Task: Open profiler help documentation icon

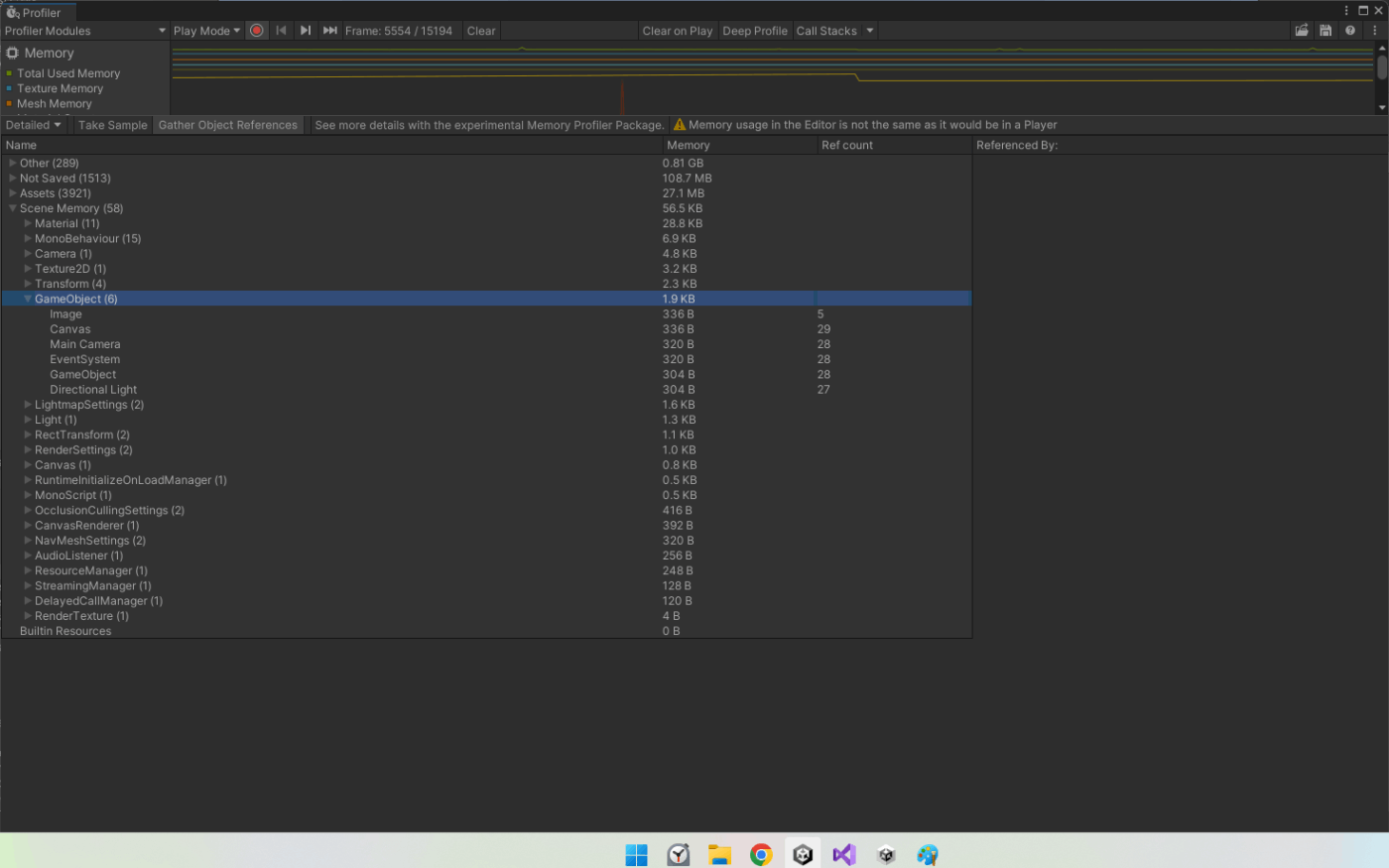Action: (1350, 31)
